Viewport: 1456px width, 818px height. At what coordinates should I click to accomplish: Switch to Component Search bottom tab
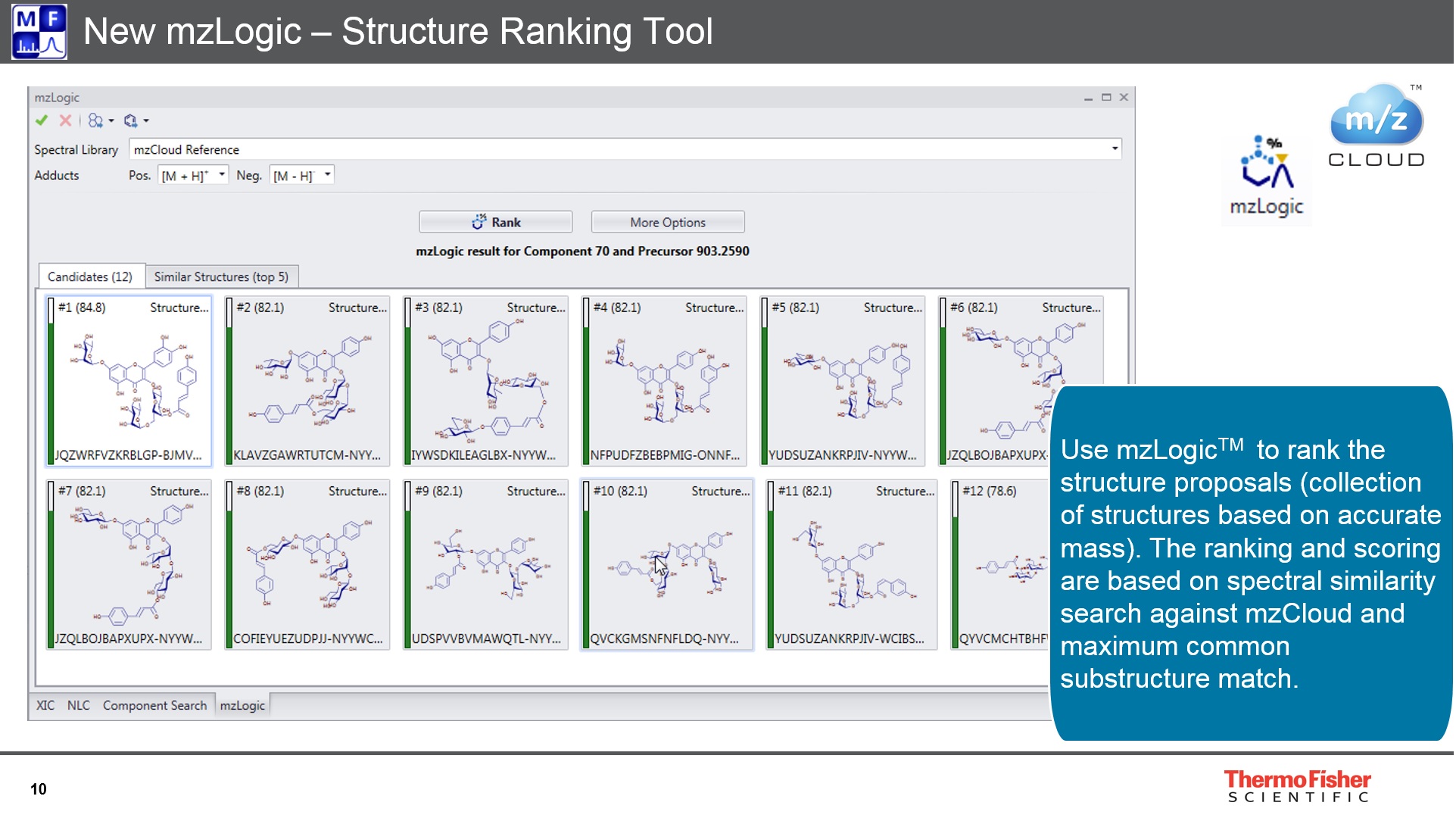pos(154,705)
